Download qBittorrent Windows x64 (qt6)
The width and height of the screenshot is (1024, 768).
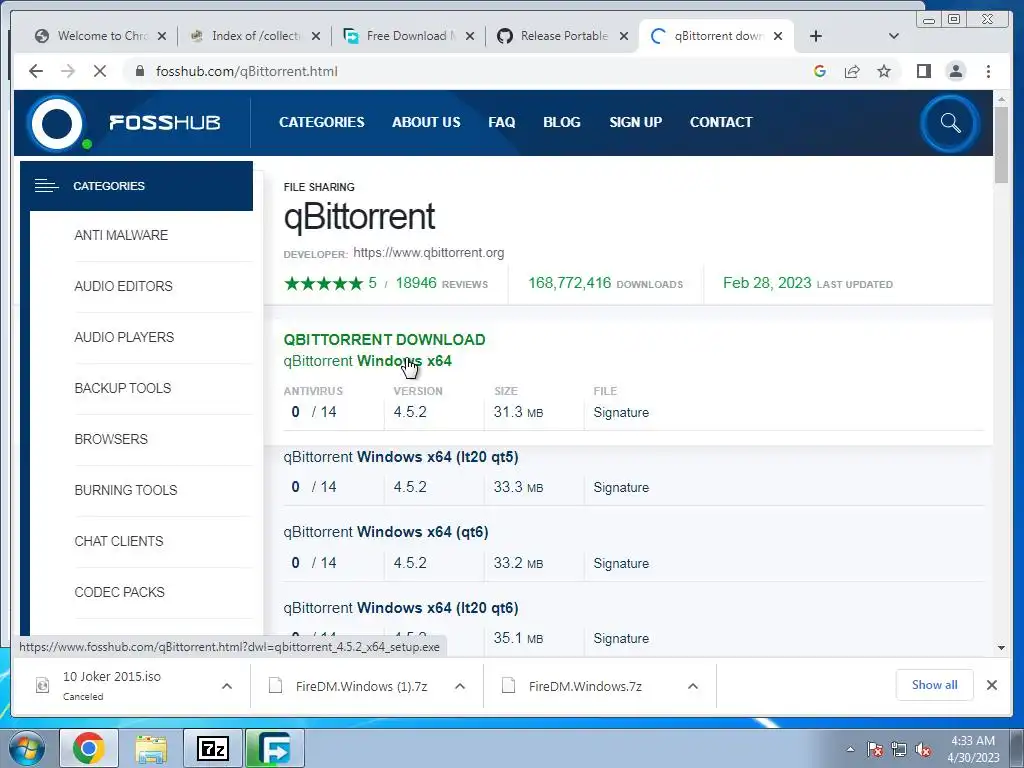coord(386,532)
